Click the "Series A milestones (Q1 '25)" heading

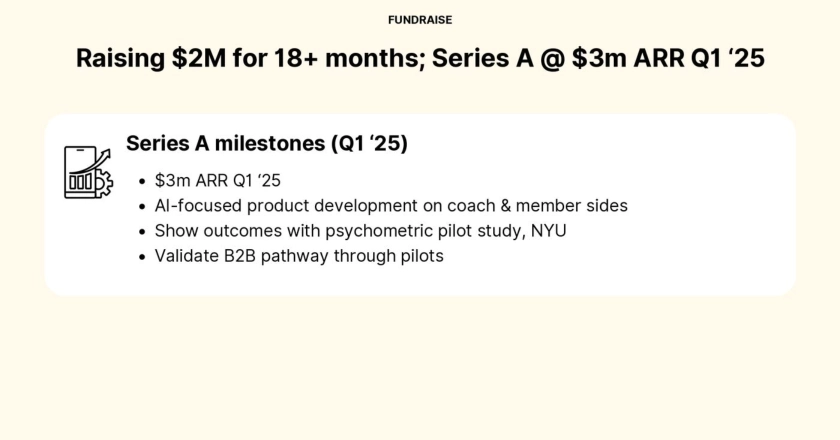click(266, 143)
